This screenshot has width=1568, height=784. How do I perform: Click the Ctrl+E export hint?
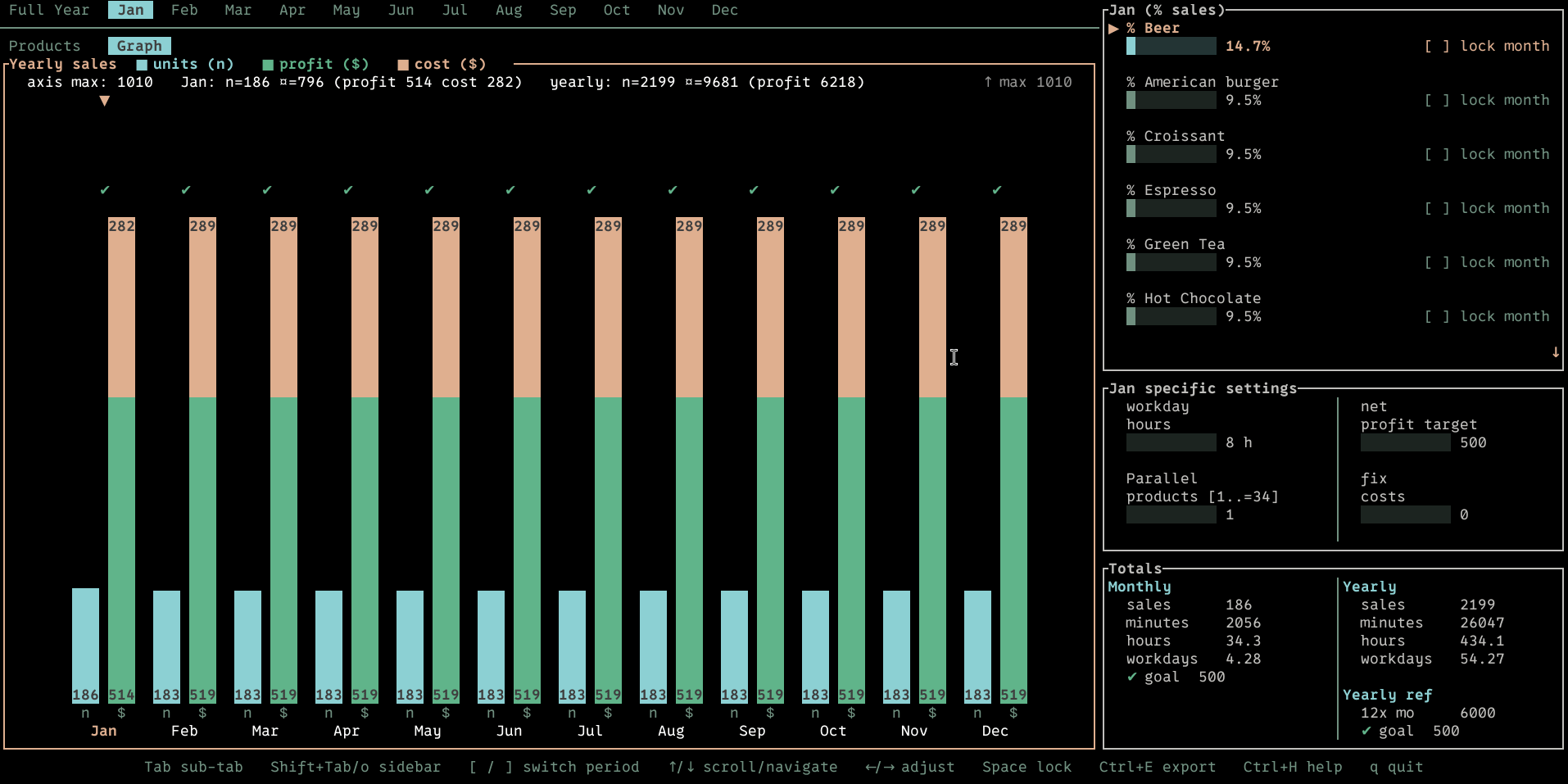point(1157,767)
